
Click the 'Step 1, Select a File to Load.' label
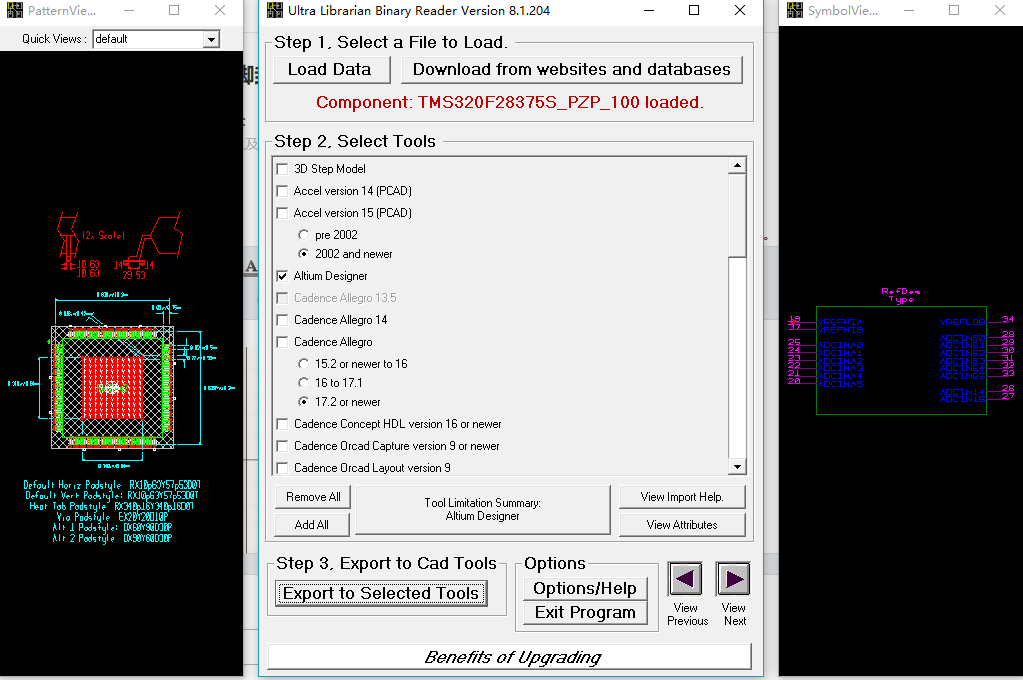(390, 42)
